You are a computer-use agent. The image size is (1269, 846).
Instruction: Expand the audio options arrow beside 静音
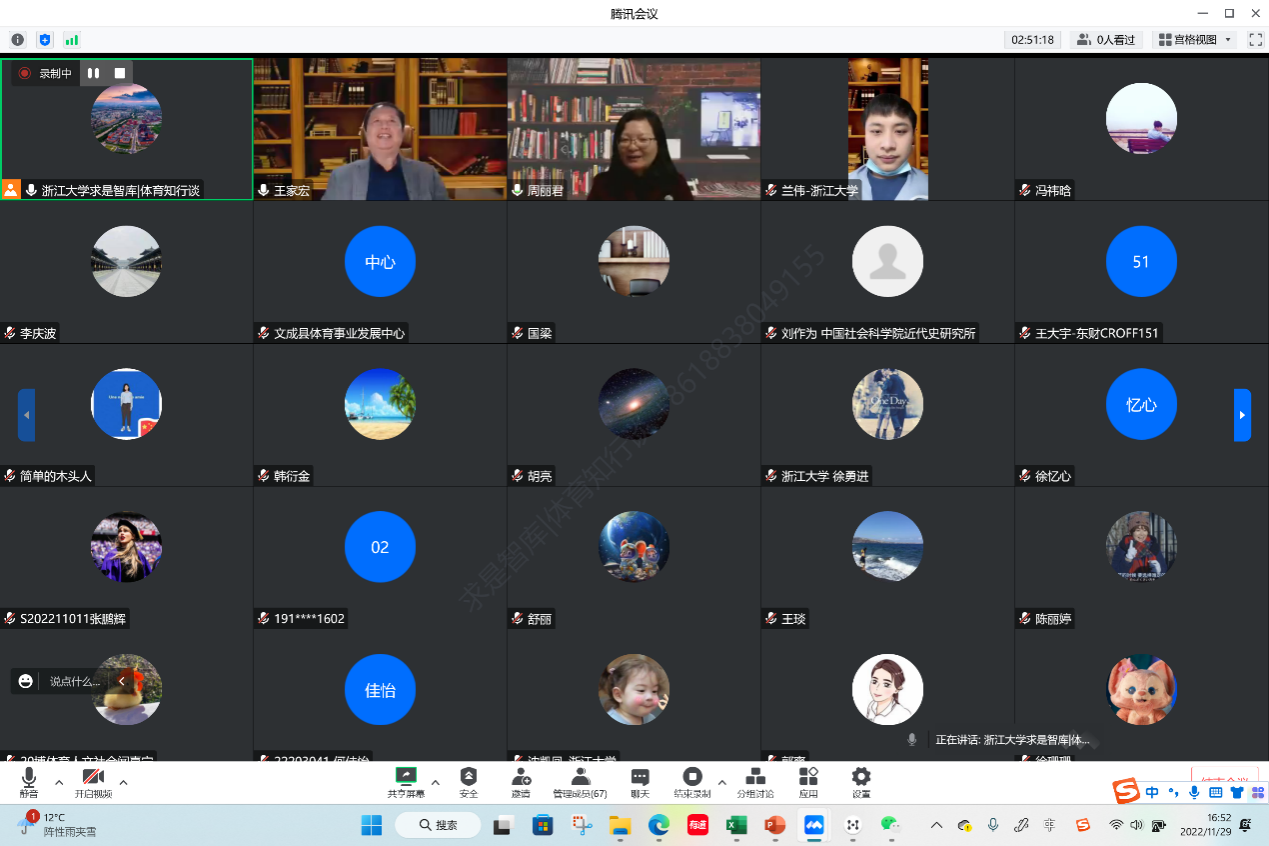(x=59, y=782)
